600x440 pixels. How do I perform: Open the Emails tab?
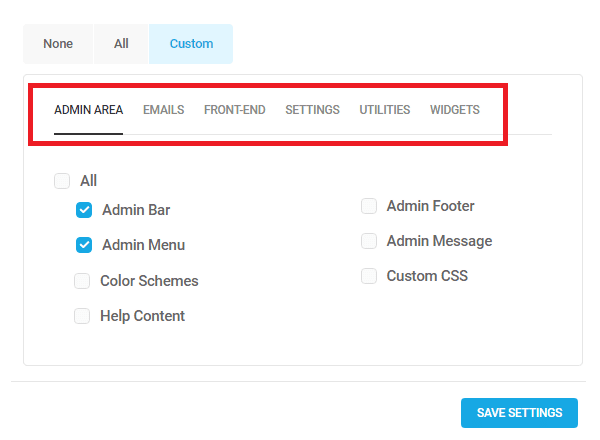[x=163, y=110]
